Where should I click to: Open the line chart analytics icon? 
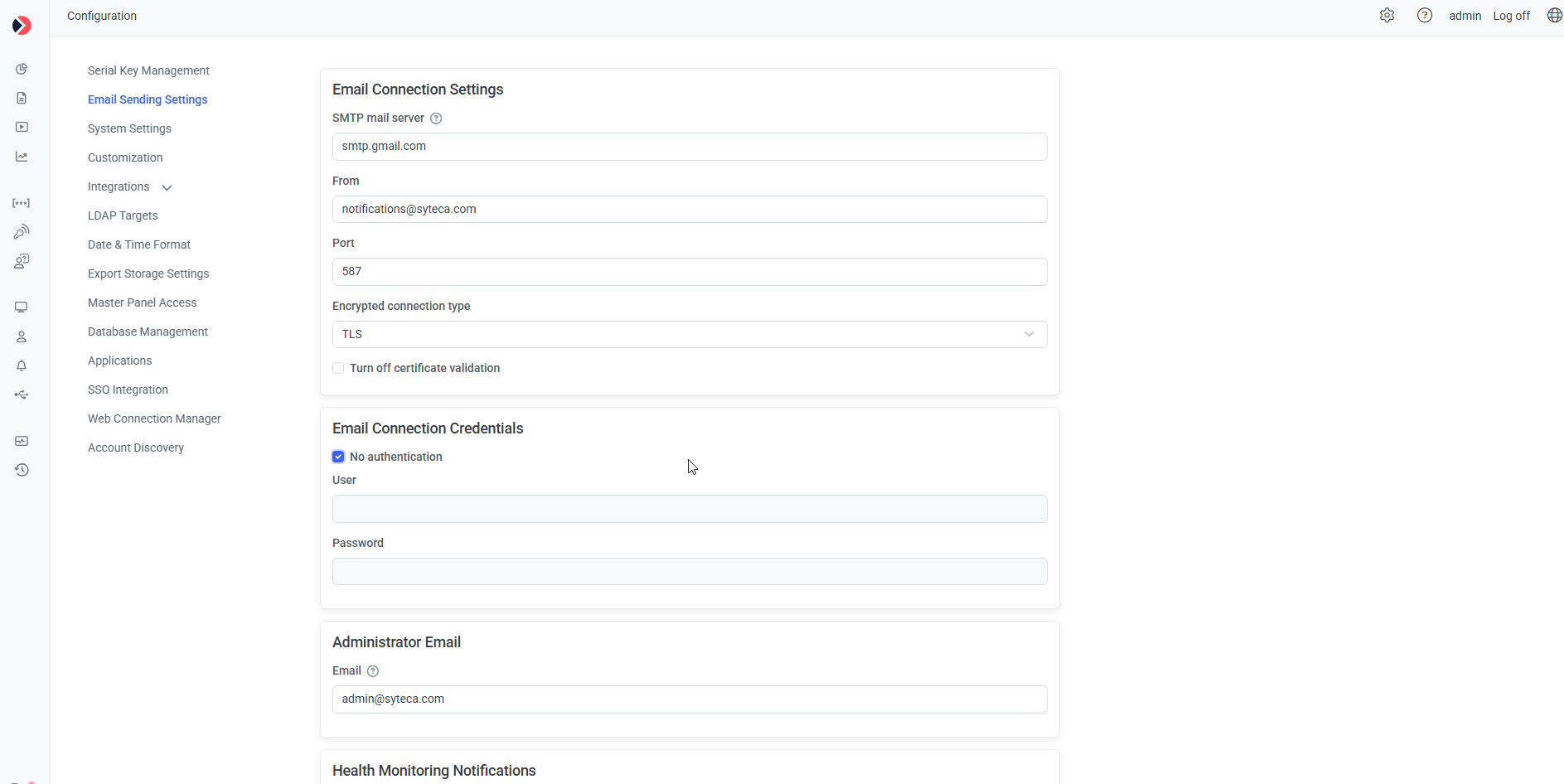[x=22, y=157]
